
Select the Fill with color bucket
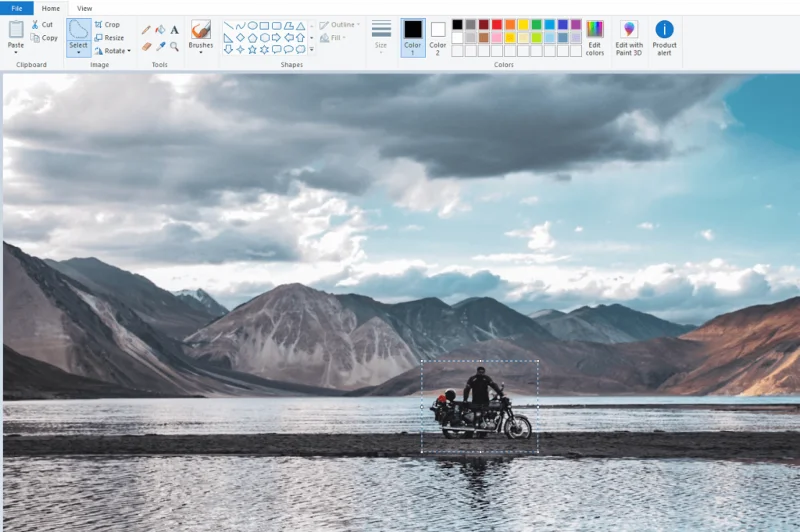(x=160, y=30)
